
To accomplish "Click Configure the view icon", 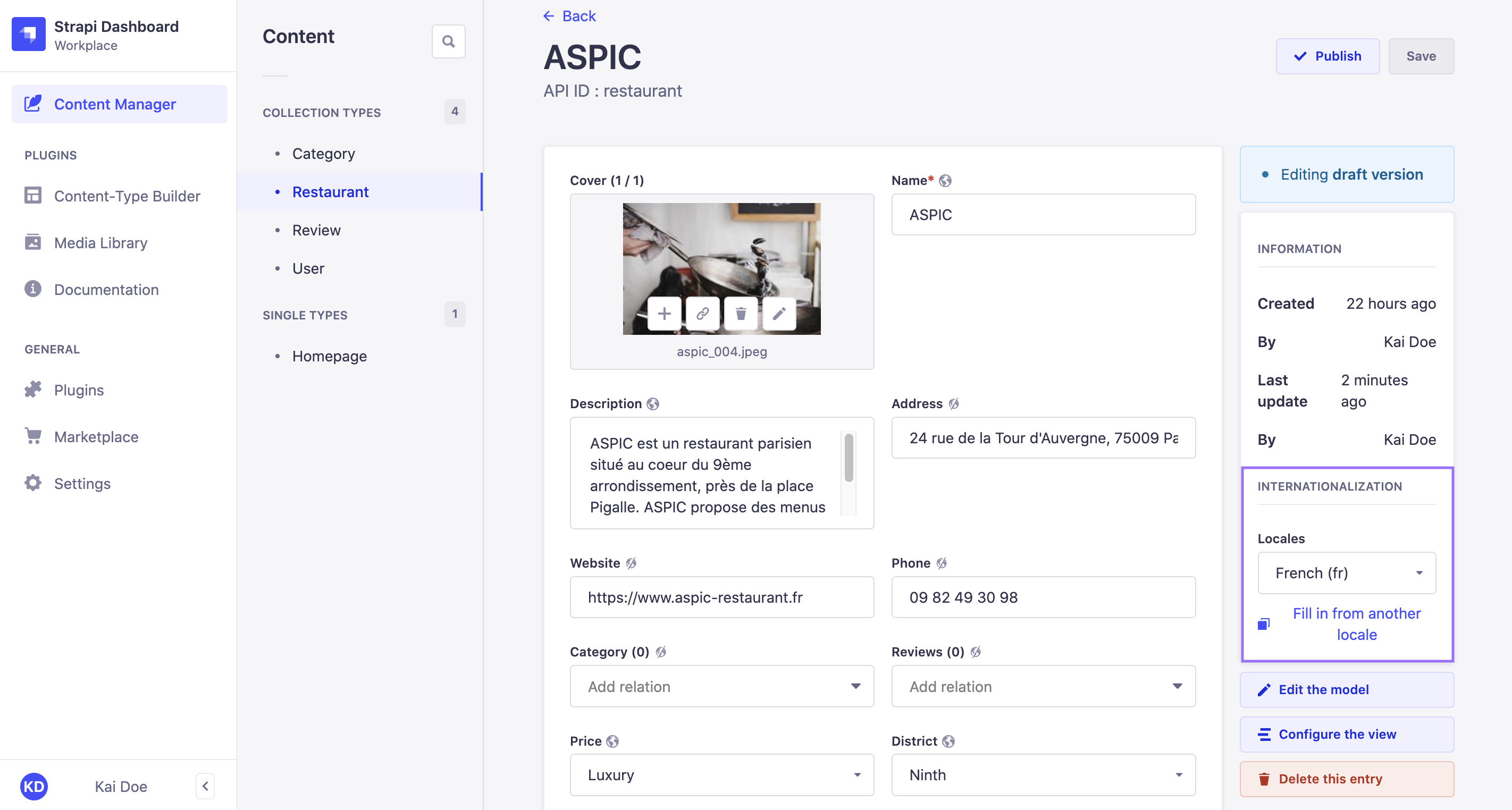I will pos(1263,734).
